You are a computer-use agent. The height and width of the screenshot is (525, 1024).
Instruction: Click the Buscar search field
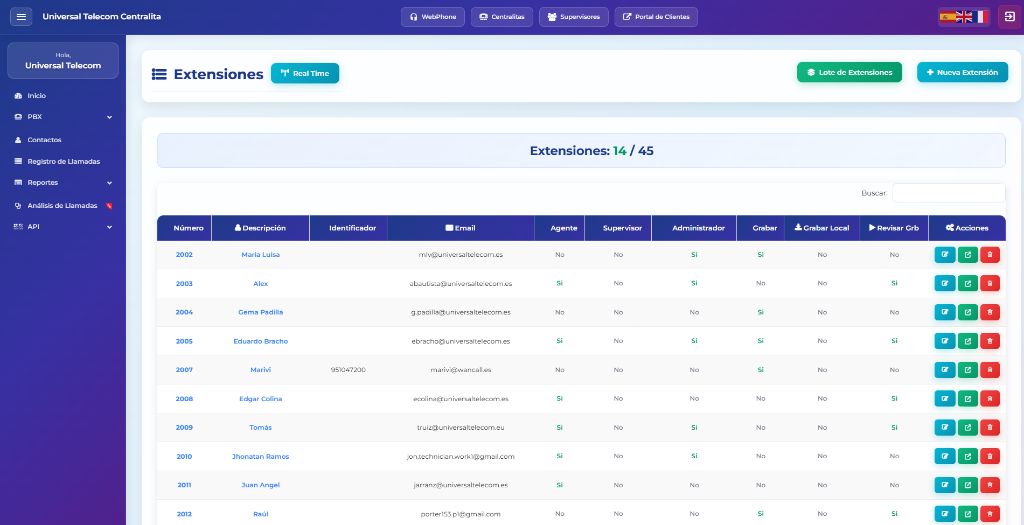click(x=948, y=193)
